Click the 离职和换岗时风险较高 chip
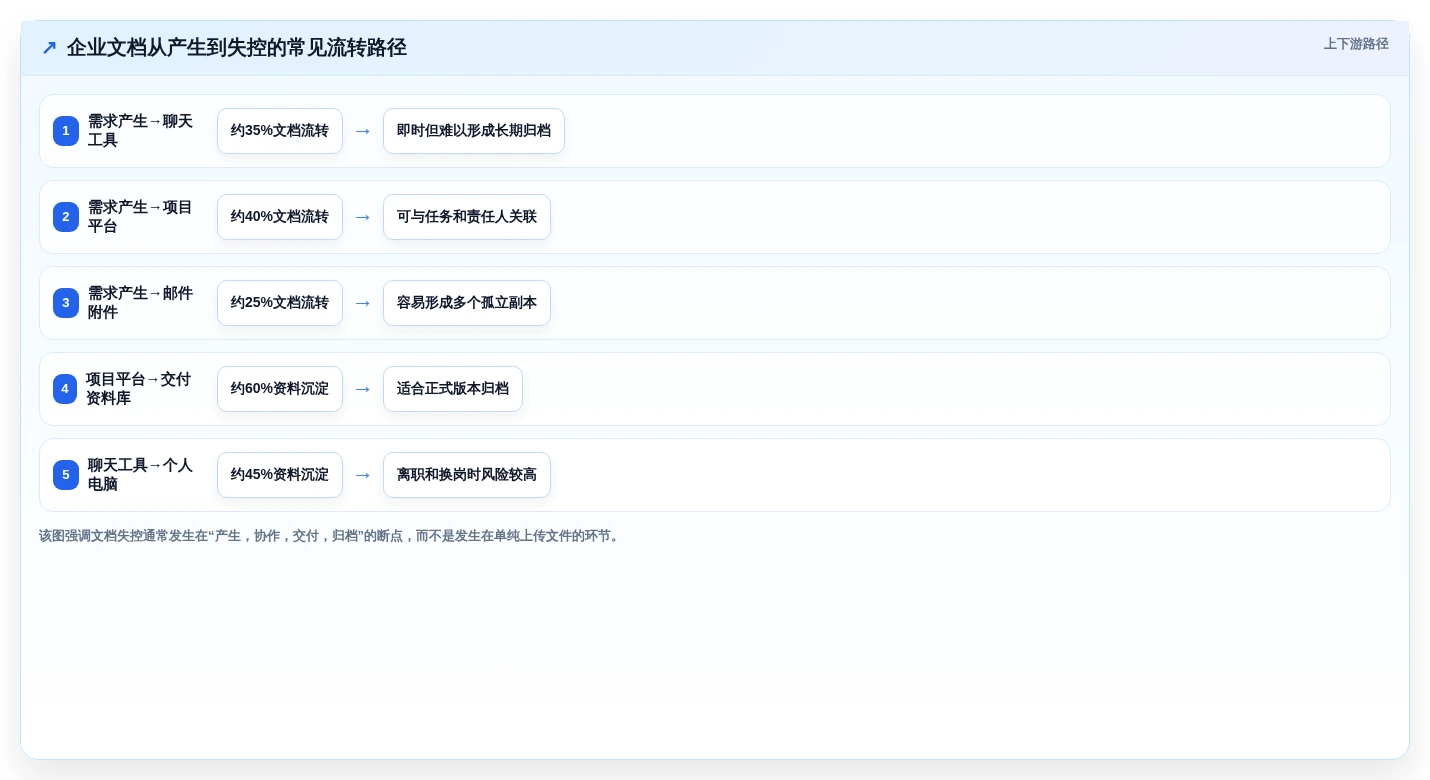This screenshot has height=780, width=1430. [467, 475]
